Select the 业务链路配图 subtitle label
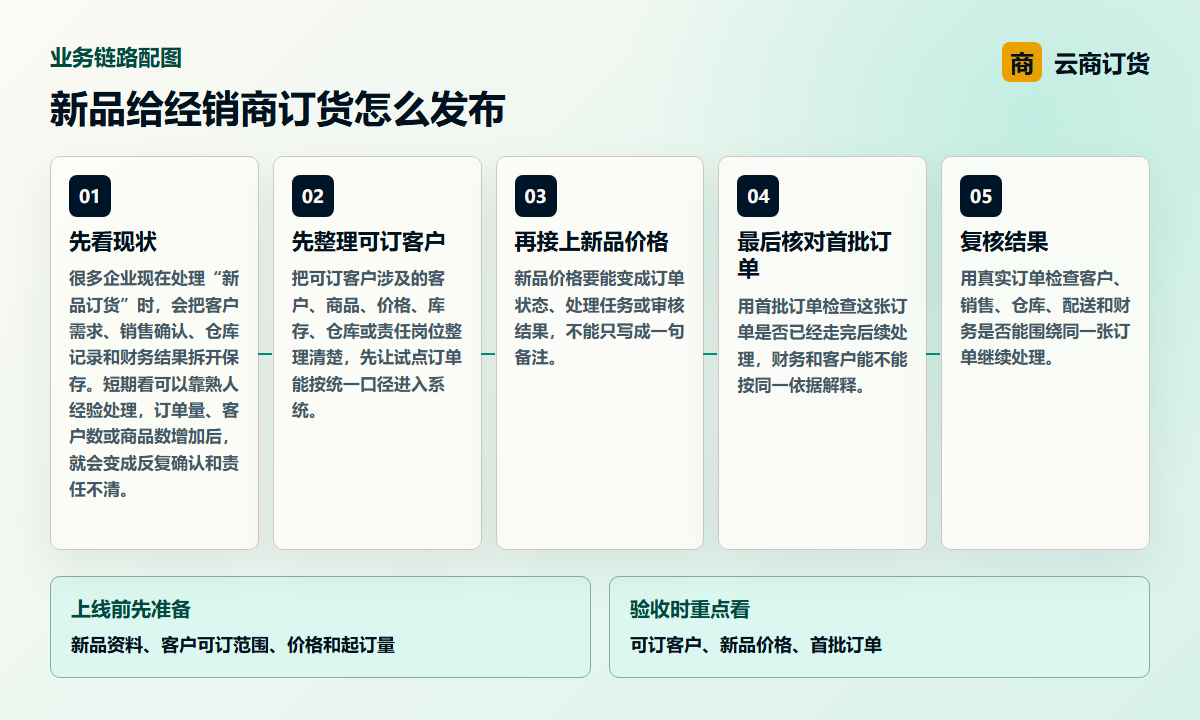 116,58
